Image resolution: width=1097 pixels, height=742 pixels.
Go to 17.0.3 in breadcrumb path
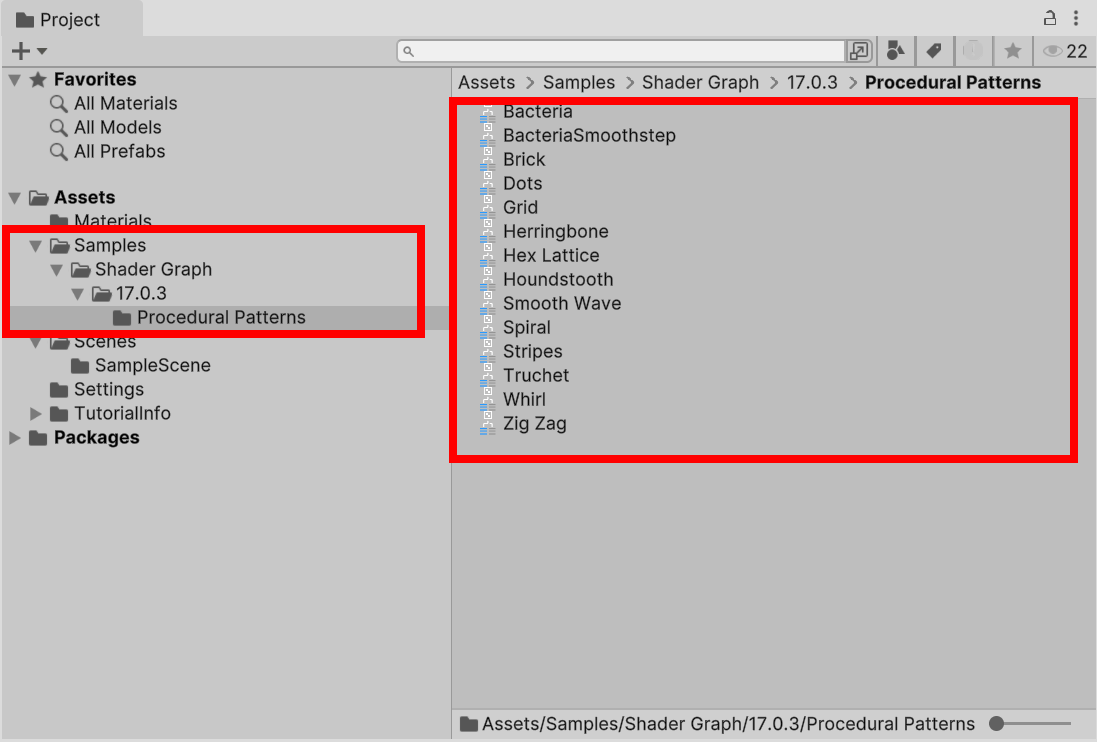[x=812, y=83]
